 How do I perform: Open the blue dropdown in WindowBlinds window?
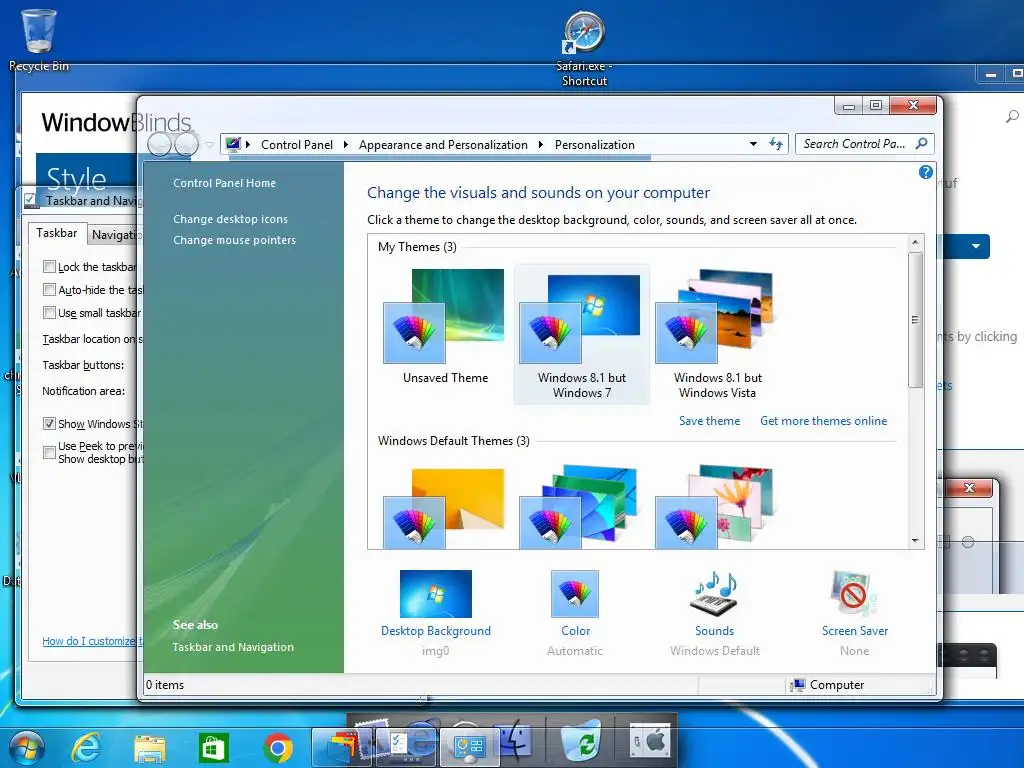coord(975,246)
